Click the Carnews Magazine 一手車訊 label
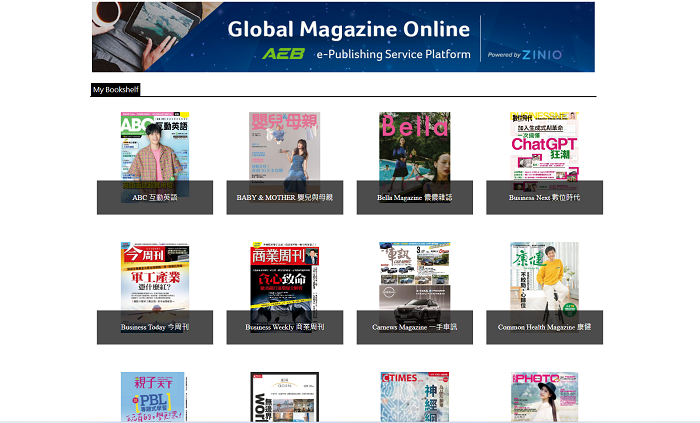Screen dimensions: 700x423 point(414,327)
